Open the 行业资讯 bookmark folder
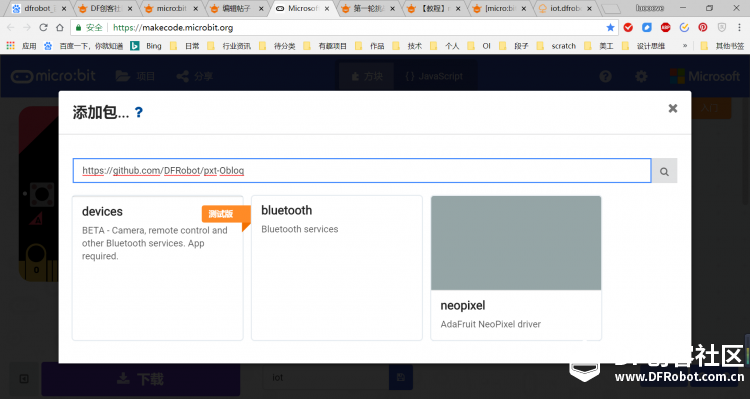Image resolution: width=750 pixels, height=399 pixels. [229, 46]
